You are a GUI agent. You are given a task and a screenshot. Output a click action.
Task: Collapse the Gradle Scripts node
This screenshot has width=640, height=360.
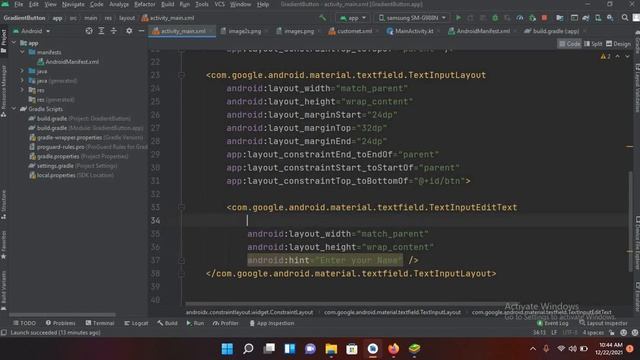pyautogui.click(x=14, y=109)
